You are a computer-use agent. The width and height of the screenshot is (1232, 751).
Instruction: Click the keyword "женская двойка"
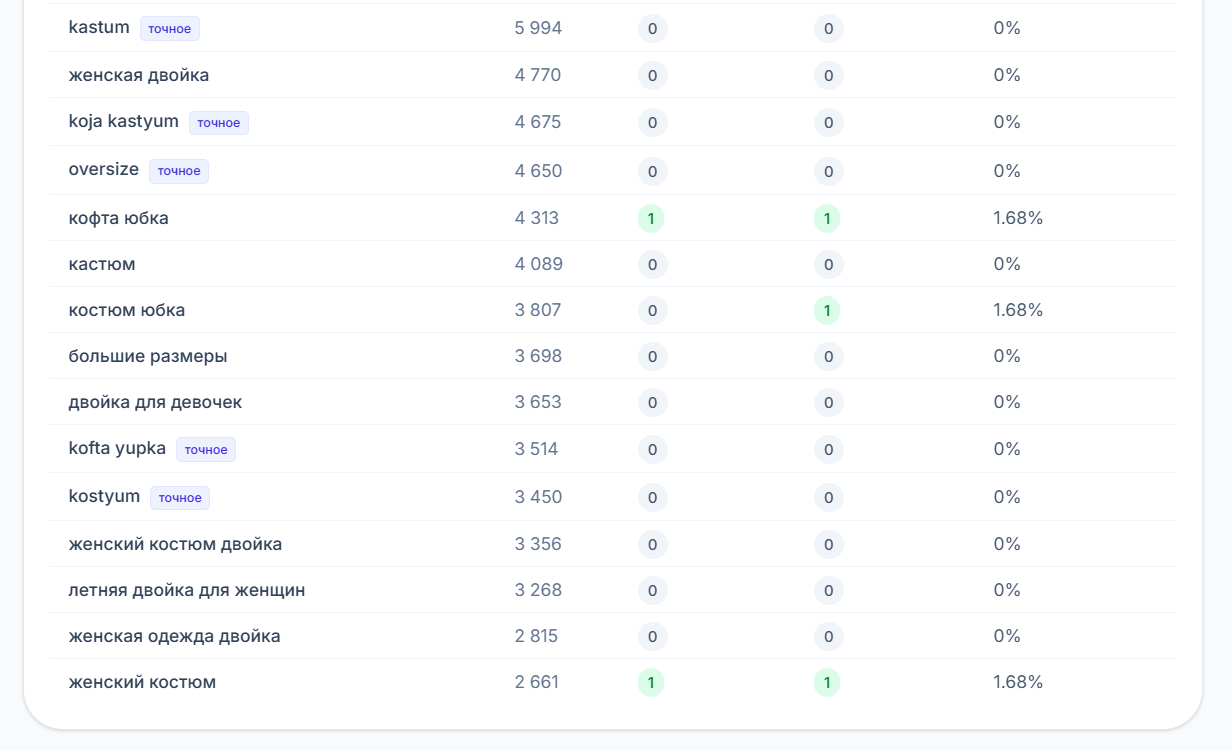tap(139, 75)
